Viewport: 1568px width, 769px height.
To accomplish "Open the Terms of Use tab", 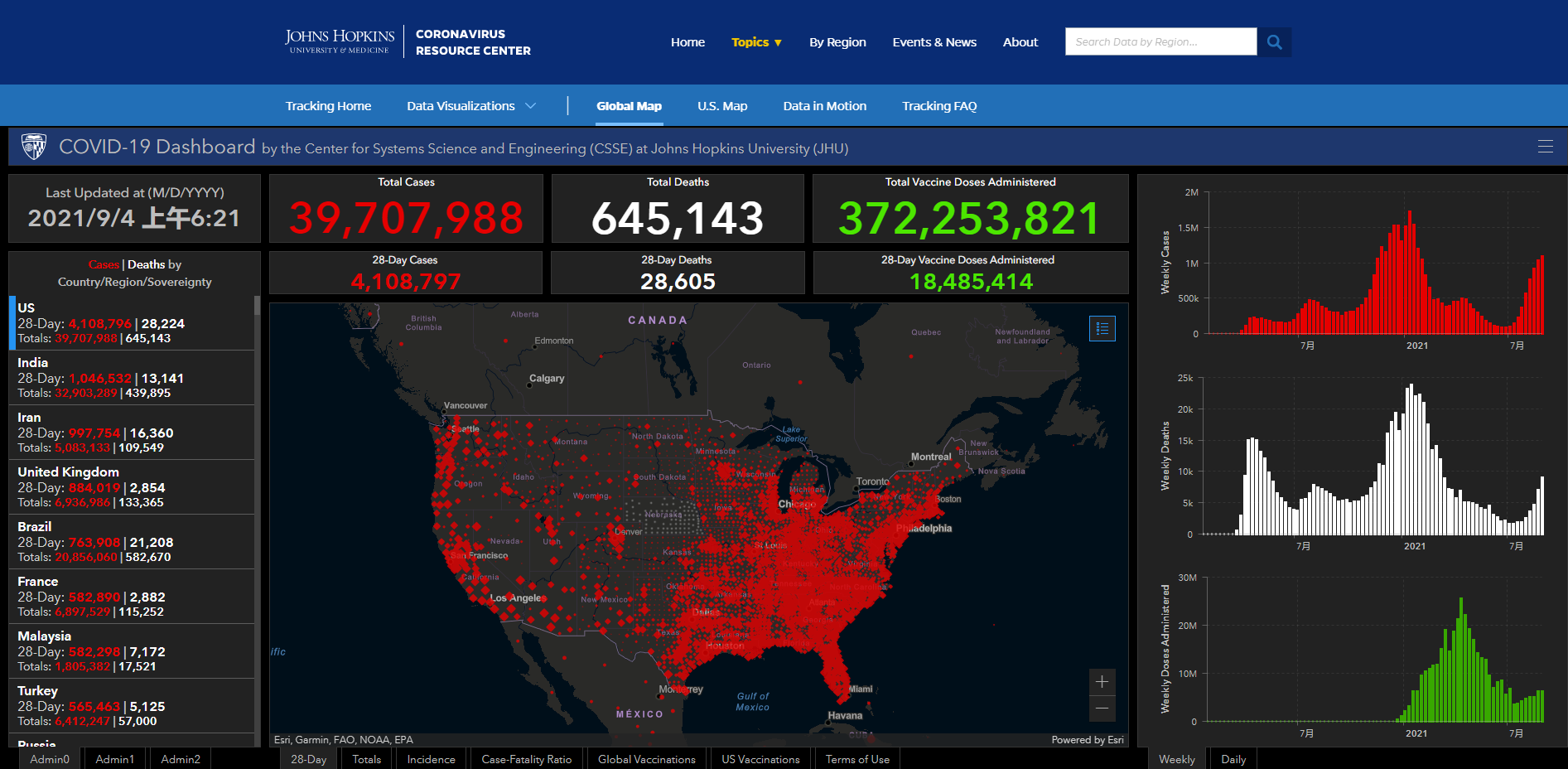I will 857,759.
